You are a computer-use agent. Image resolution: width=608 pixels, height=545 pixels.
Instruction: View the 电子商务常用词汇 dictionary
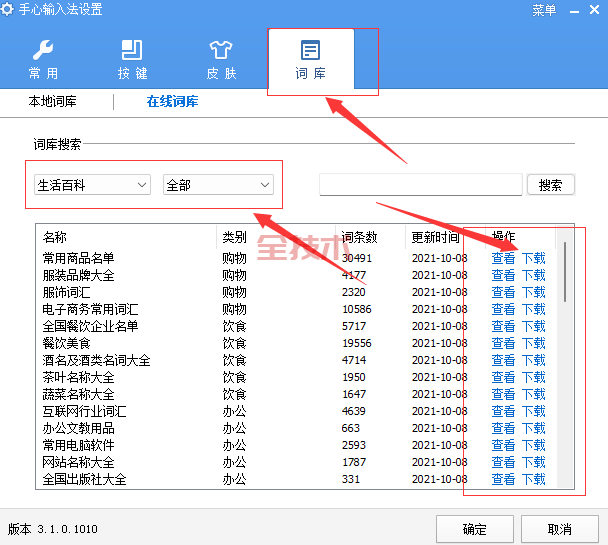[x=503, y=309]
